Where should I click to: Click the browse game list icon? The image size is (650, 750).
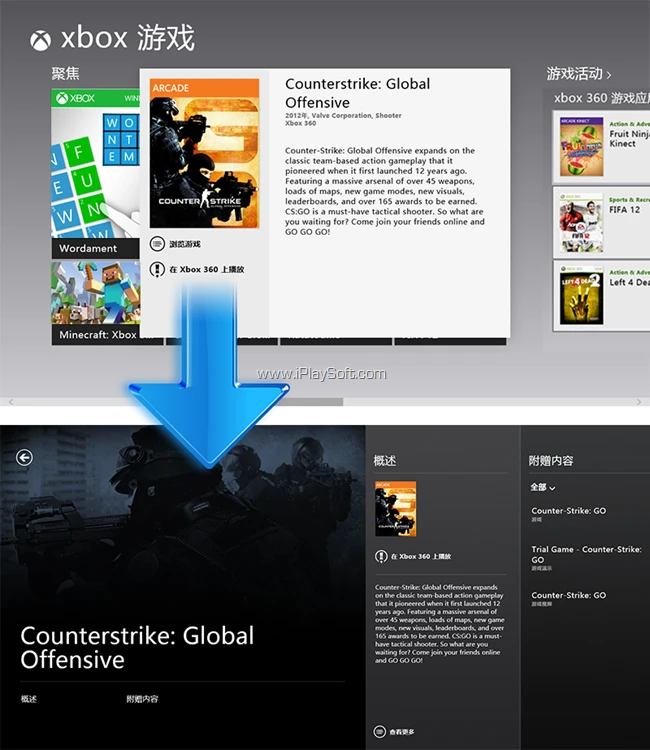click(157, 244)
